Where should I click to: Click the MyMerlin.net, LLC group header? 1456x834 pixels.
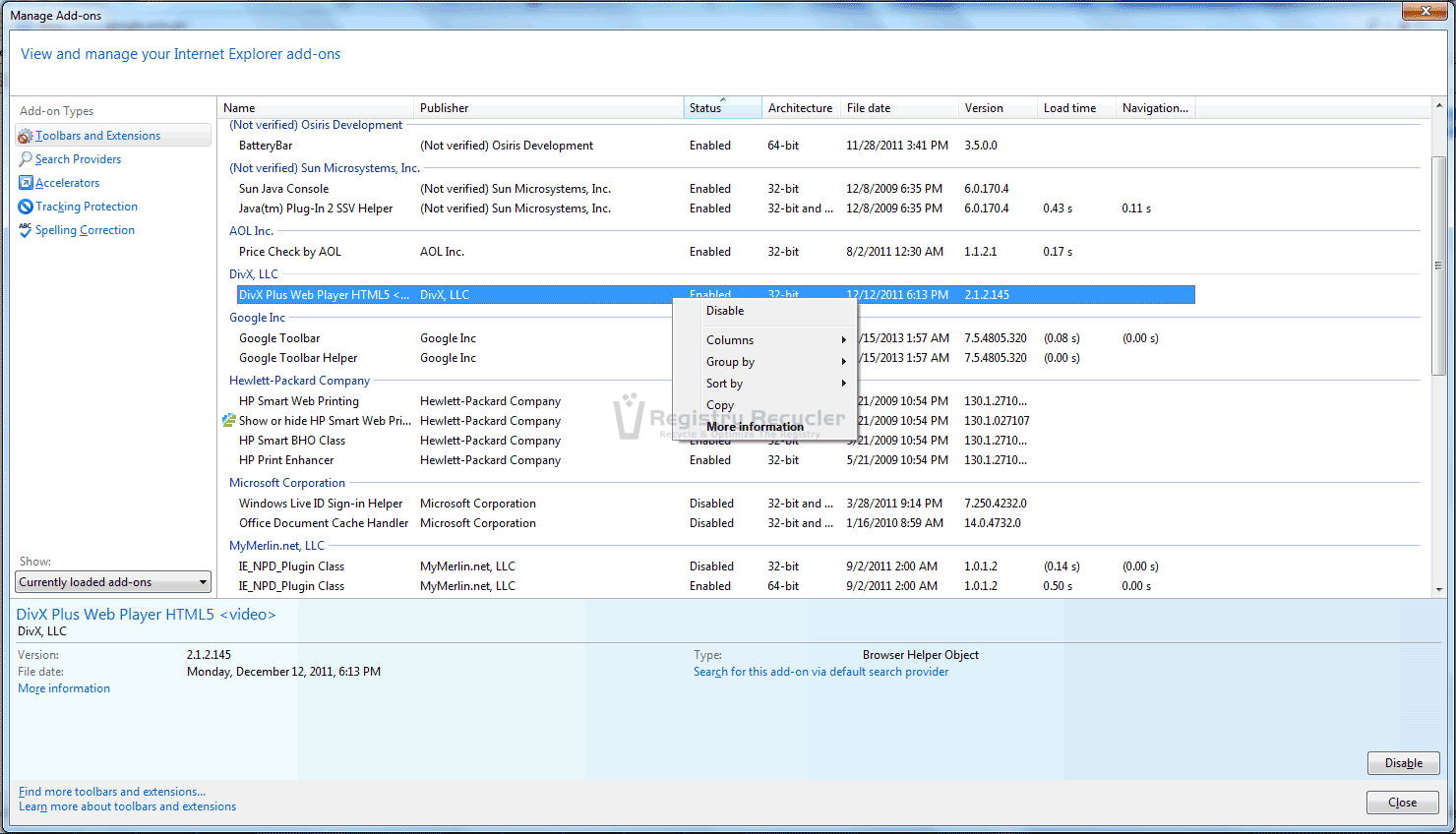(x=276, y=546)
